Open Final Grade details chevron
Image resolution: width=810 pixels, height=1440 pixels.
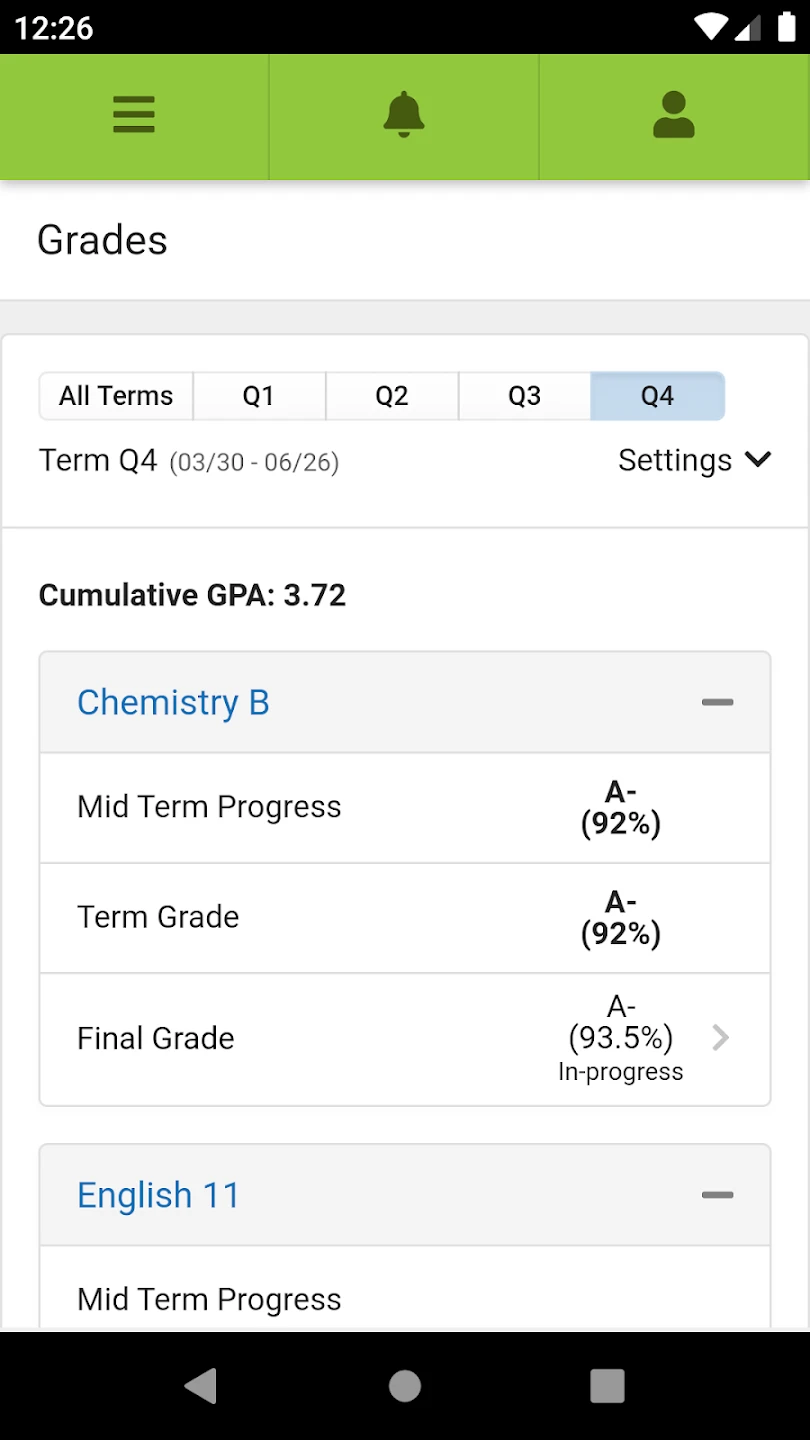[x=721, y=1038]
